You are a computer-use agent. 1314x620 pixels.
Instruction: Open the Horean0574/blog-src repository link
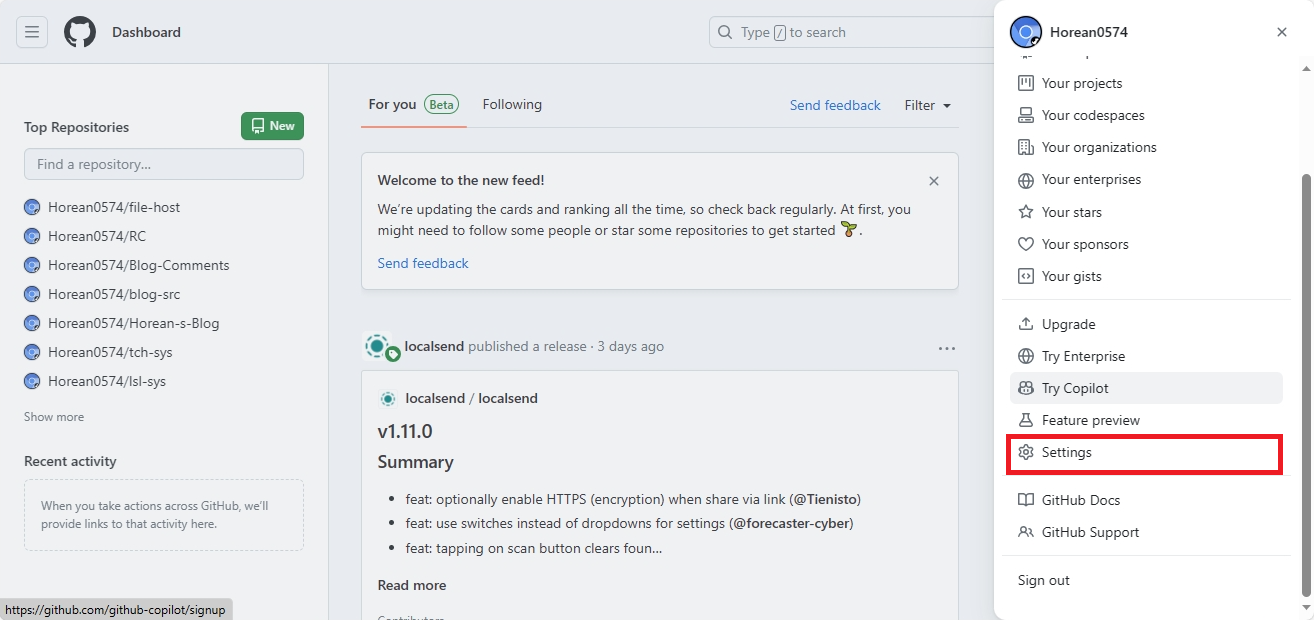coord(114,294)
